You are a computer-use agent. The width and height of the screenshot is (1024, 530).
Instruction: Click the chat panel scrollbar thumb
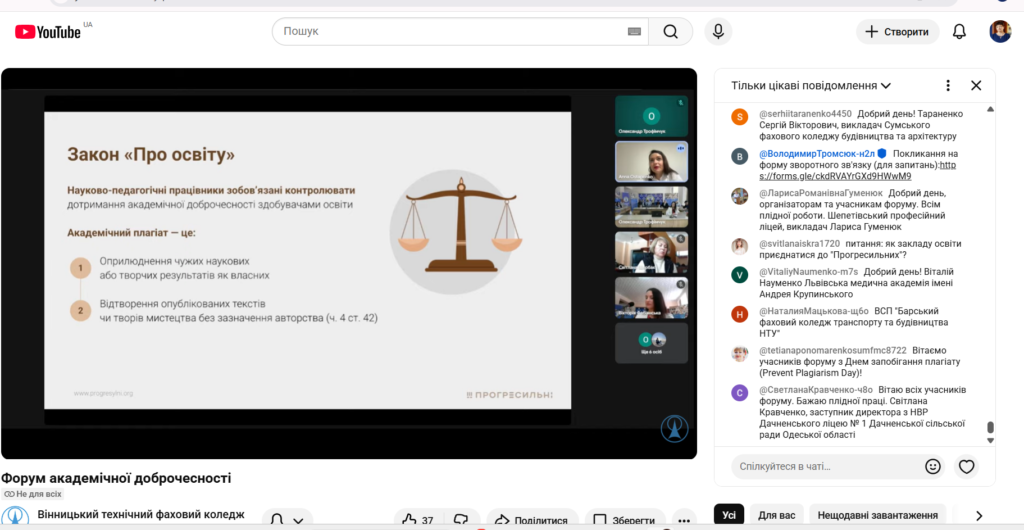[990, 428]
